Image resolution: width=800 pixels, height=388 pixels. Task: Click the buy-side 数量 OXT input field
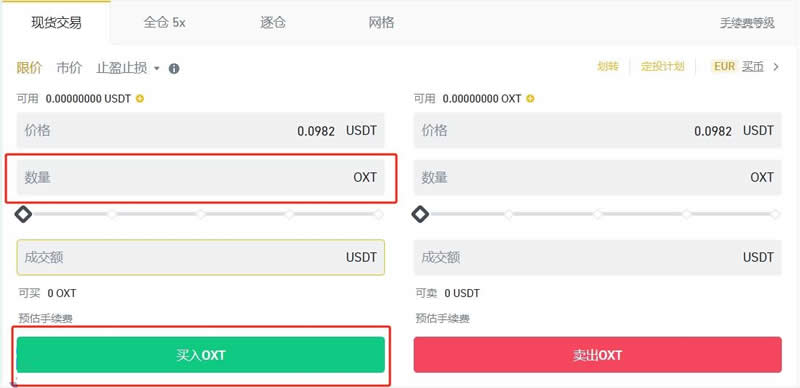point(201,177)
